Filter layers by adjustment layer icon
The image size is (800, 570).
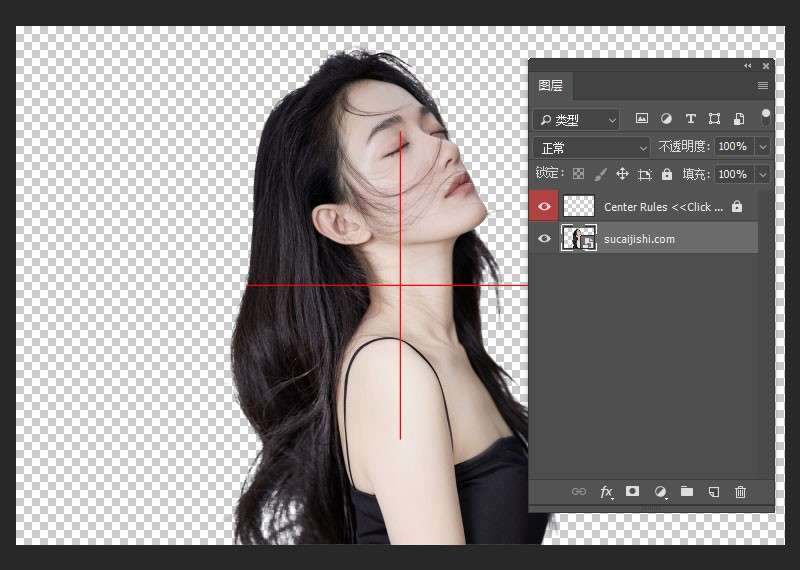tap(666, 119)
